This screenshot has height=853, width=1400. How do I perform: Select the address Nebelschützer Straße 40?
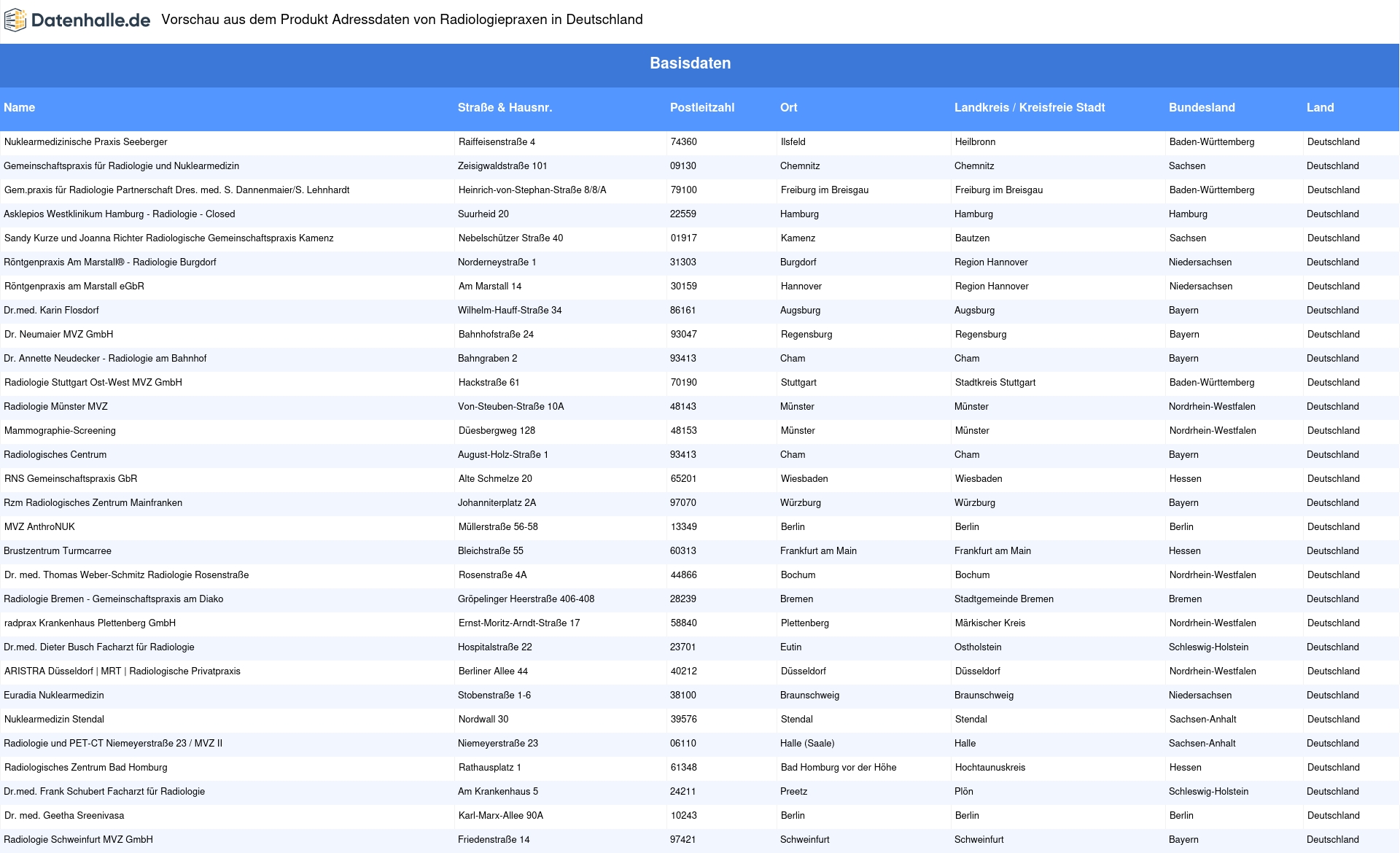510,238
